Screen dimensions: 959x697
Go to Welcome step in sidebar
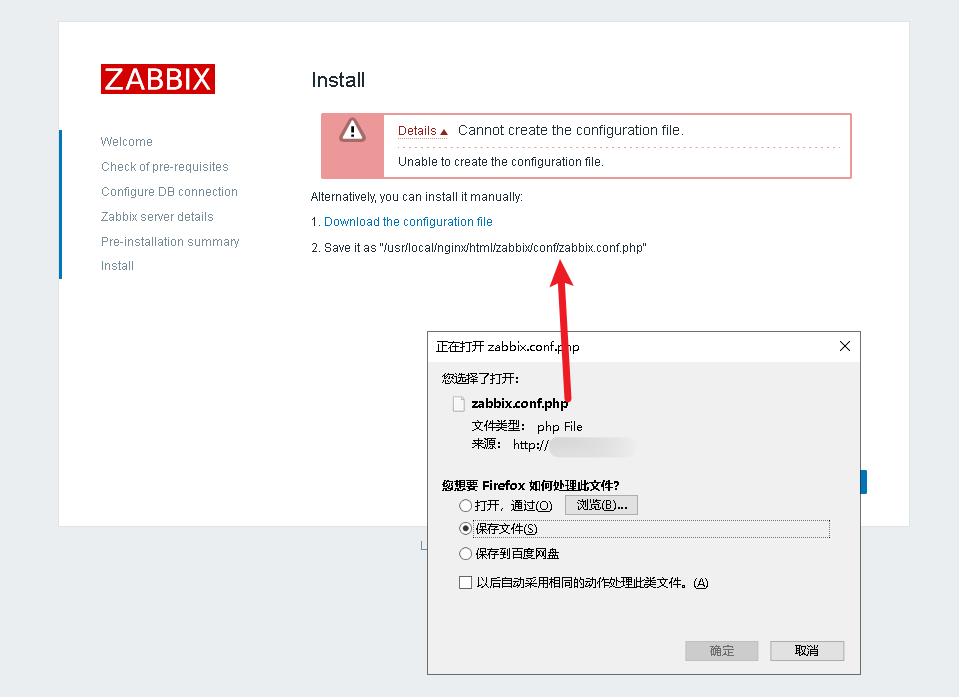coord(127,142)
